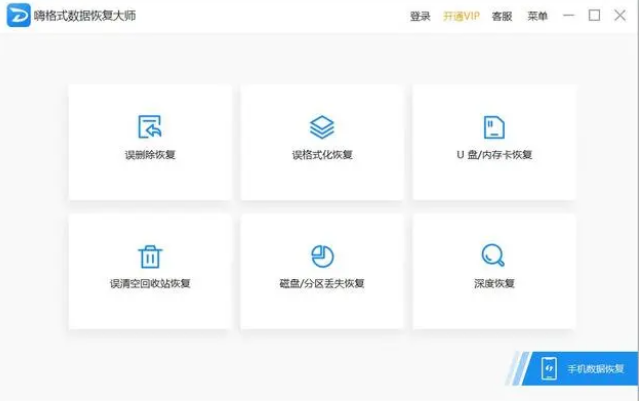Screen dimensions: 639x401
Task: Select the 深度恢复 label
Action: [x=494, y=284]
